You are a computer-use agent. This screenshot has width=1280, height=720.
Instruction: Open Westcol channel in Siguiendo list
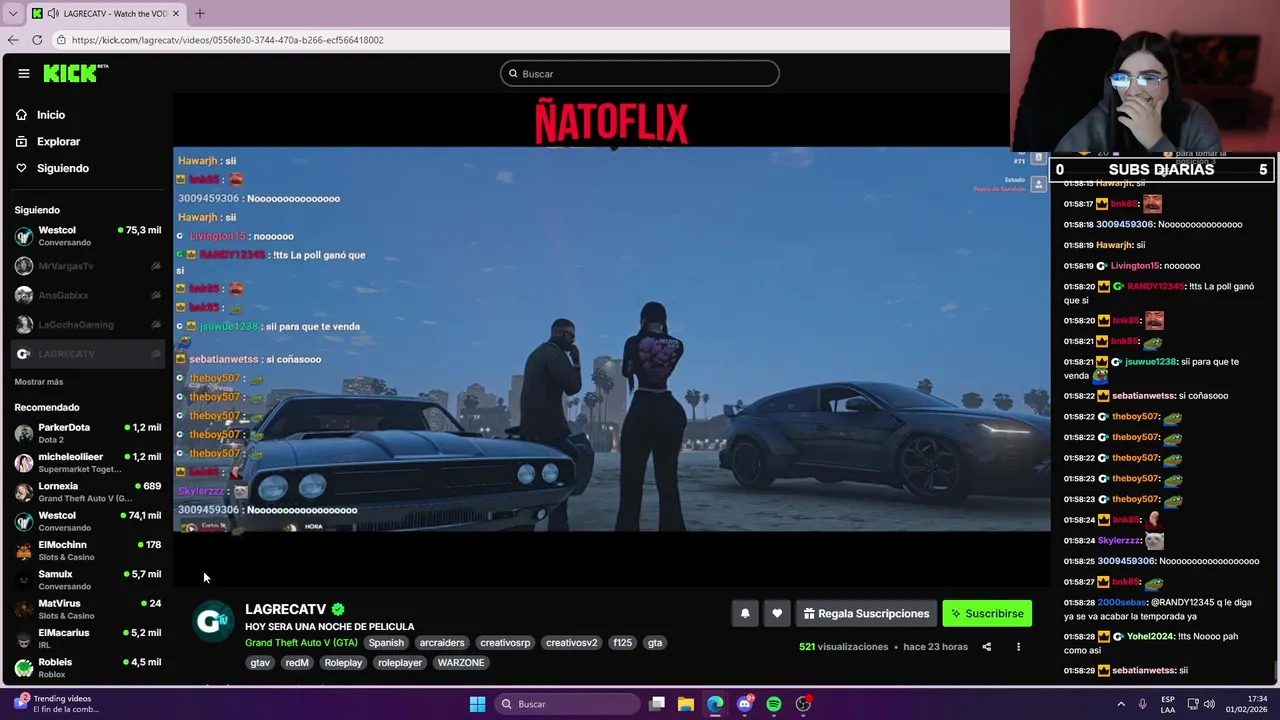[x=88, y=236]
